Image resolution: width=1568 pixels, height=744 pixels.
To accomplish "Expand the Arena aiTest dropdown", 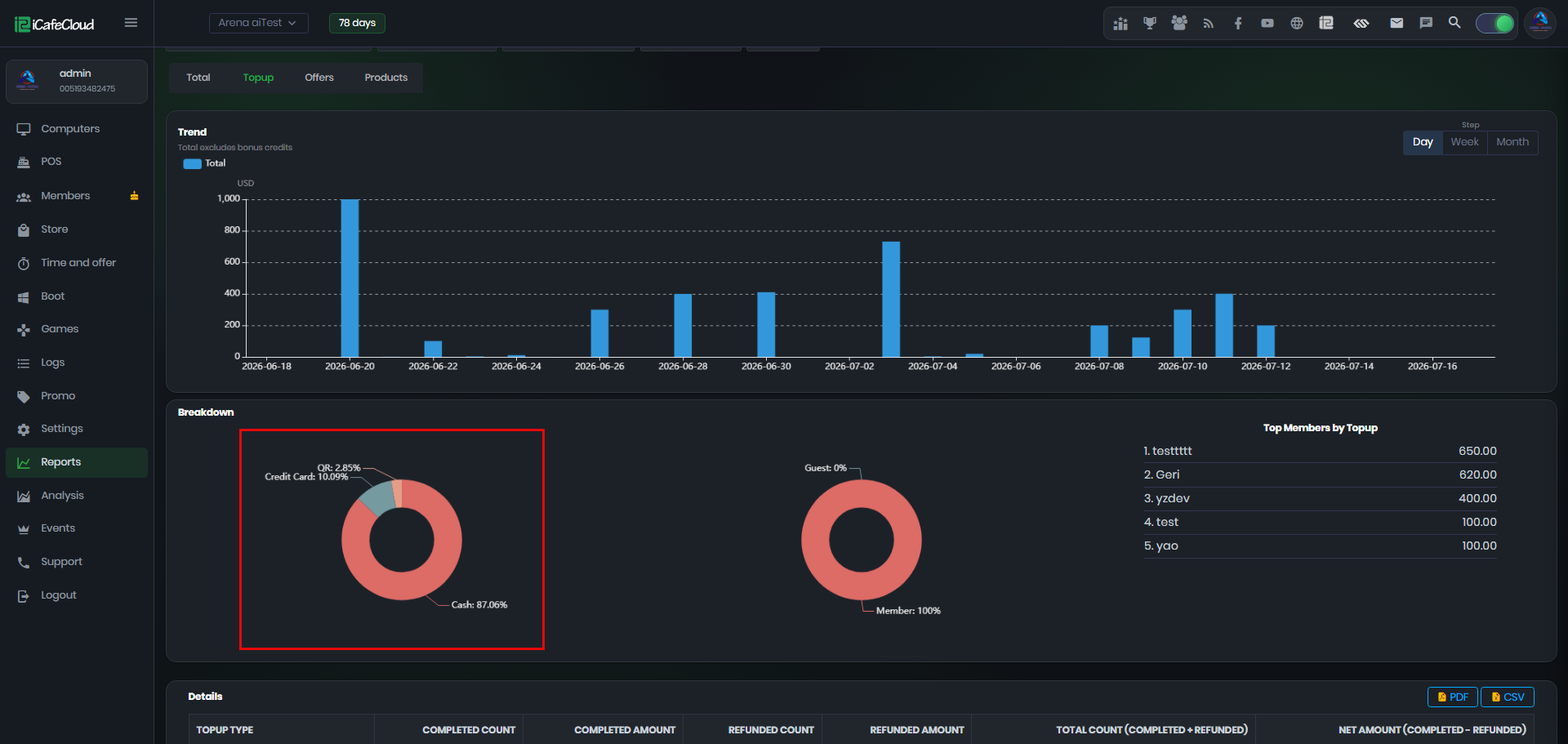I will point(258,23).
